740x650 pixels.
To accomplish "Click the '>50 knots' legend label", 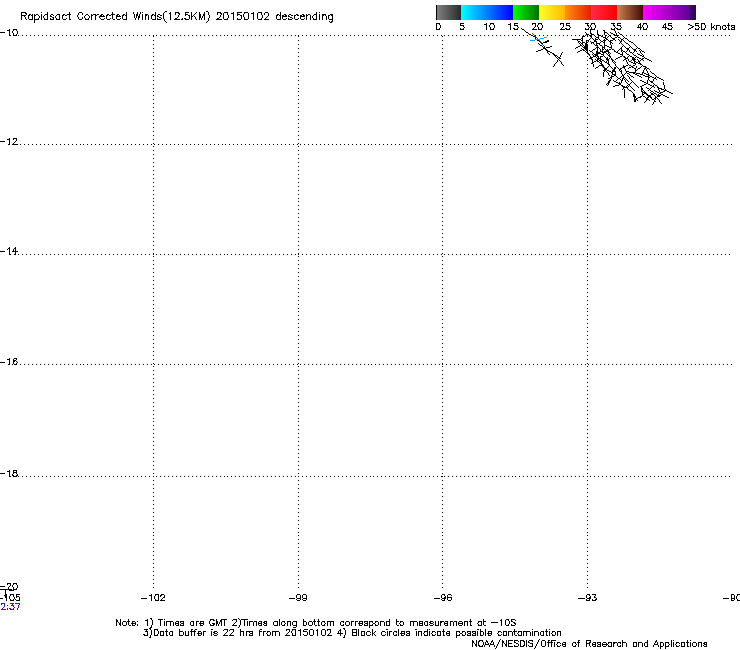I will tap(711, 26).
